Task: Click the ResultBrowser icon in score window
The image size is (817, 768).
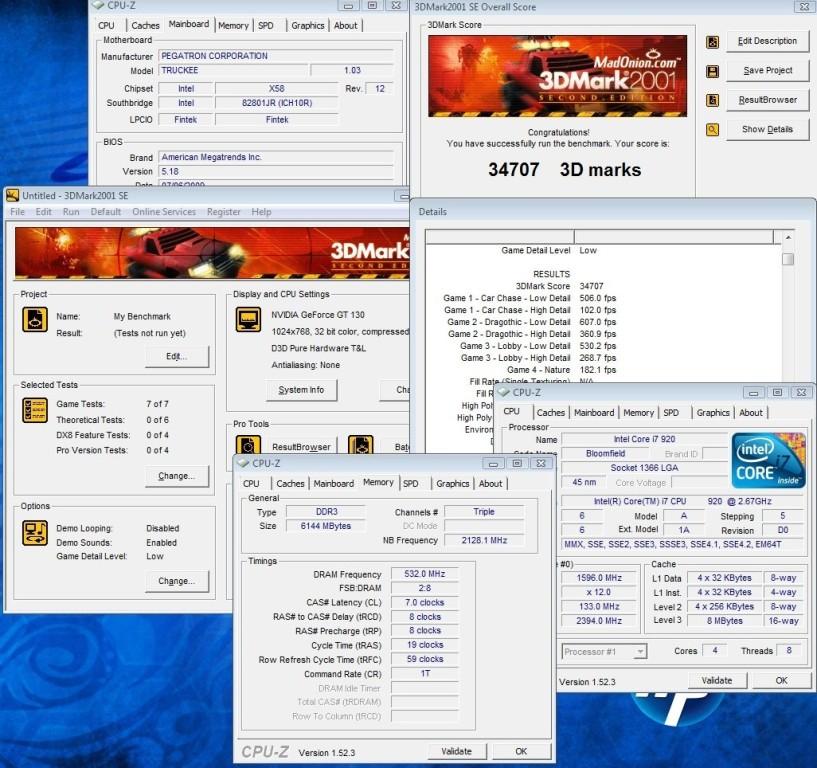Action: click(712, 100)
